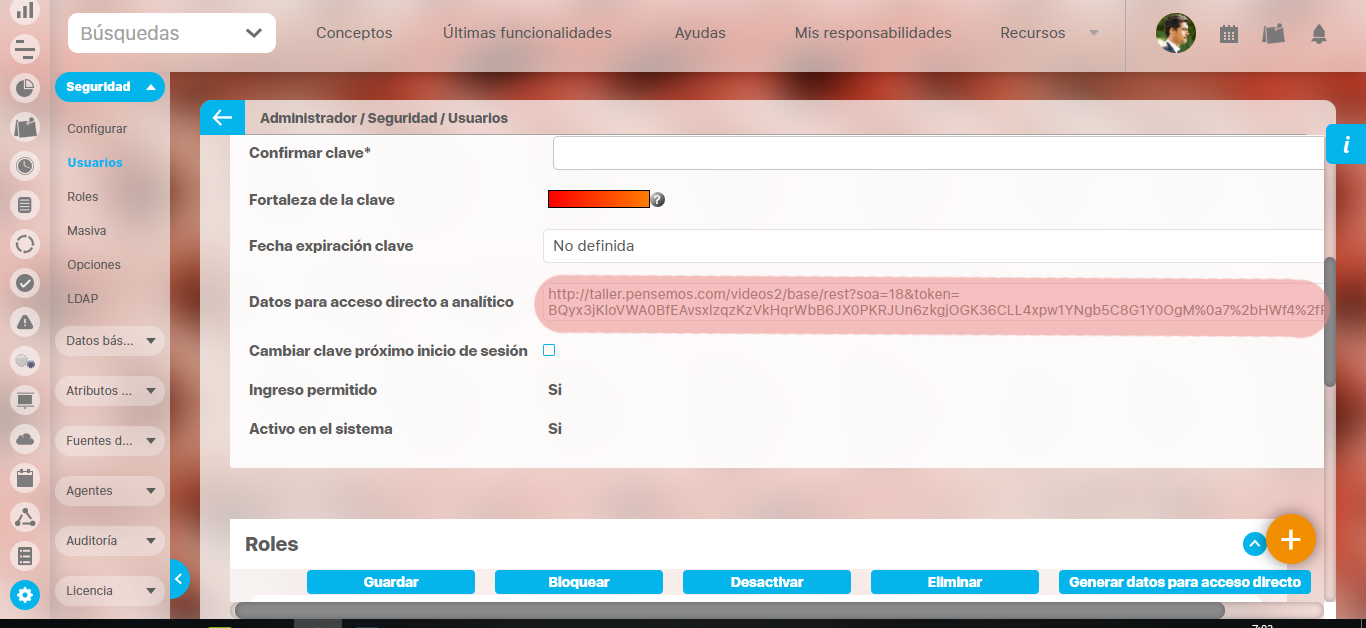Open the Búsquedas dropdown

pos(172,33)
